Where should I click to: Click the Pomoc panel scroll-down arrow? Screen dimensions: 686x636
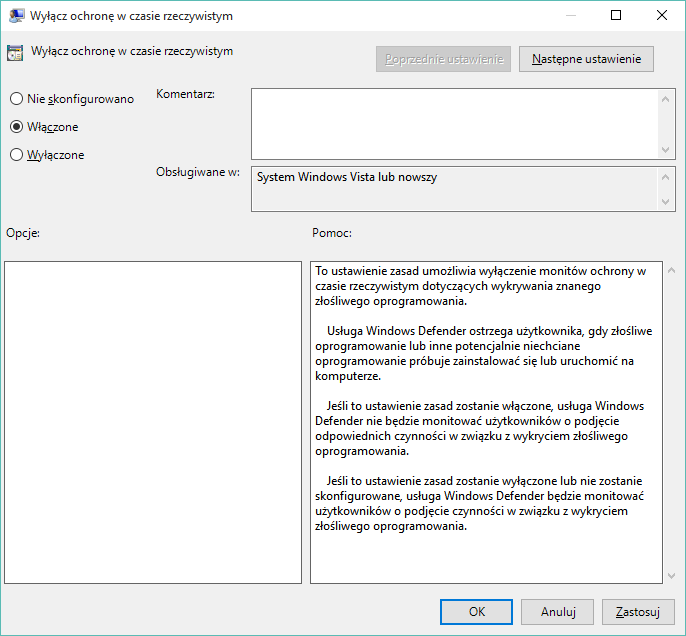tap(672, 576)
